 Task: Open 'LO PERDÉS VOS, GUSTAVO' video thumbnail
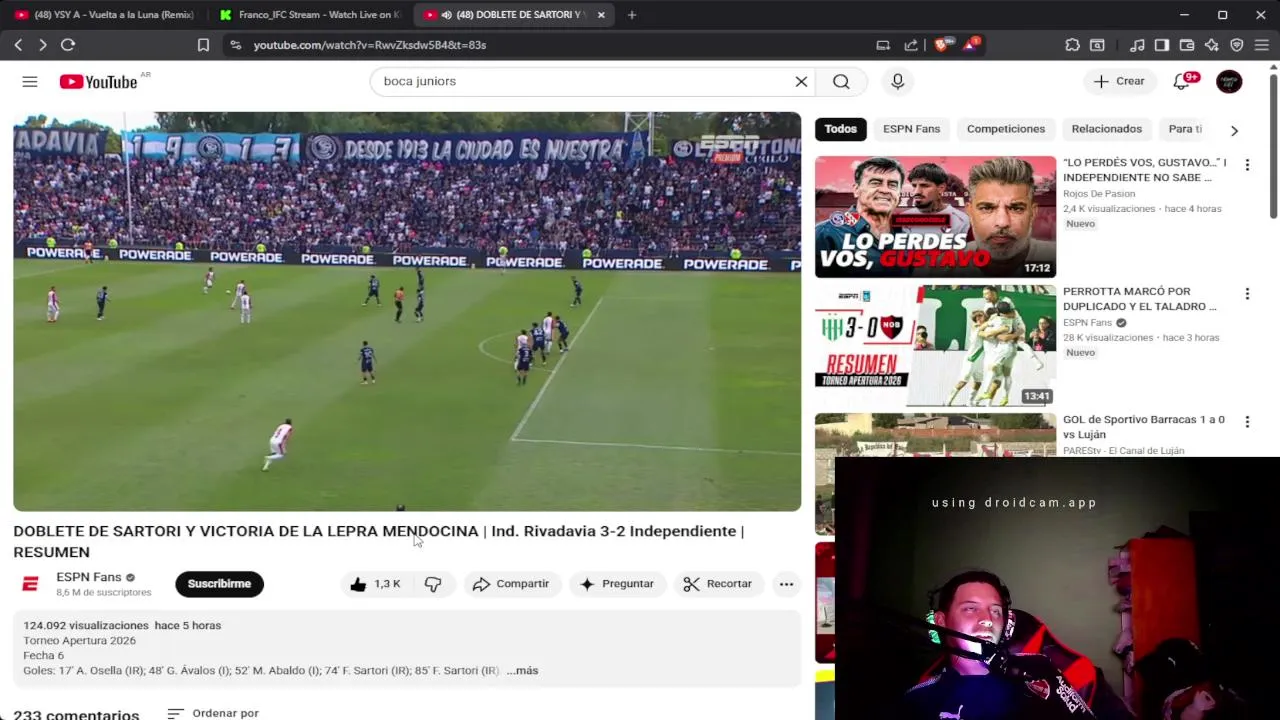pyautogui.click(x=935, y=217)
